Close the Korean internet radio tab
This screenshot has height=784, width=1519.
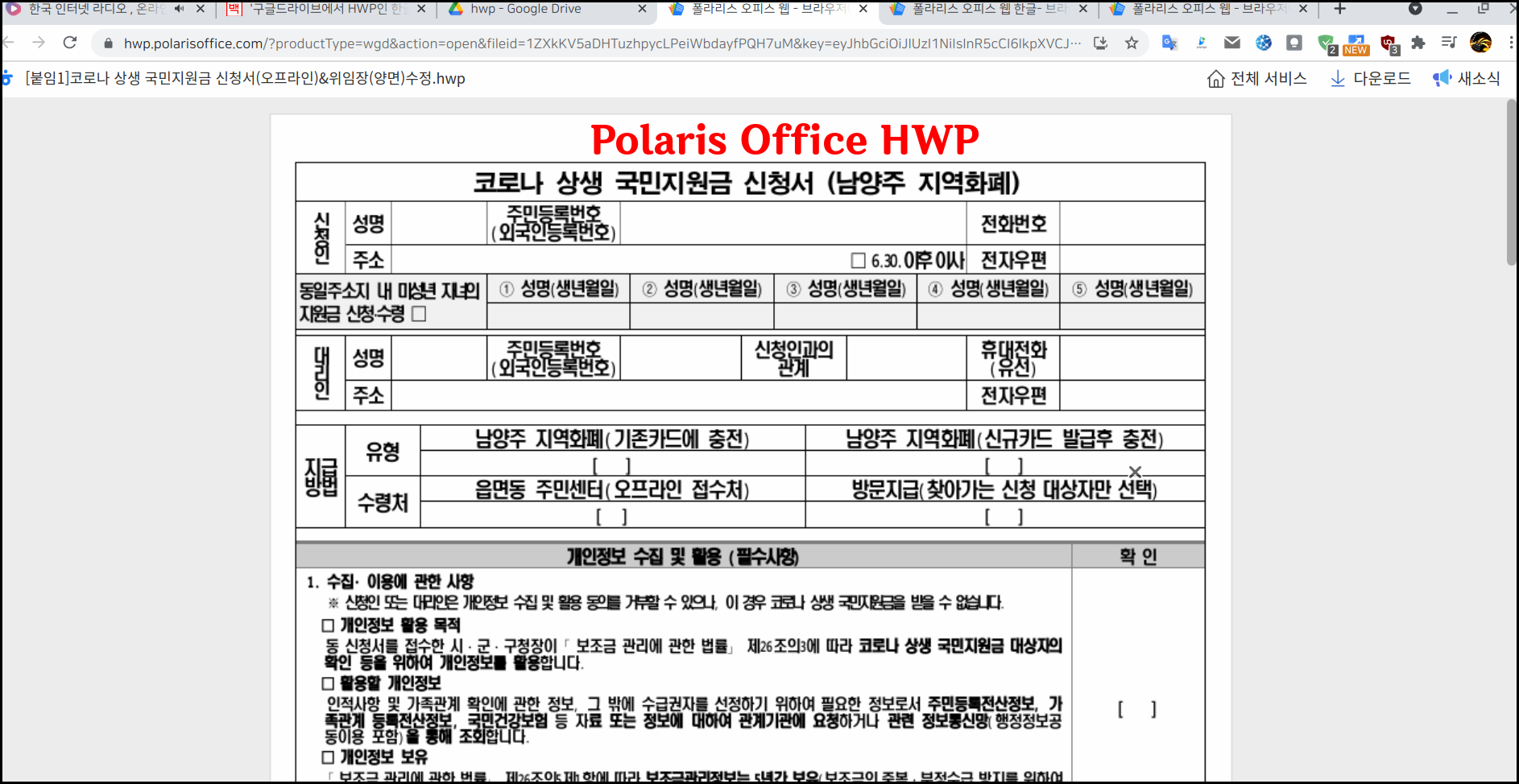point(201,9)
